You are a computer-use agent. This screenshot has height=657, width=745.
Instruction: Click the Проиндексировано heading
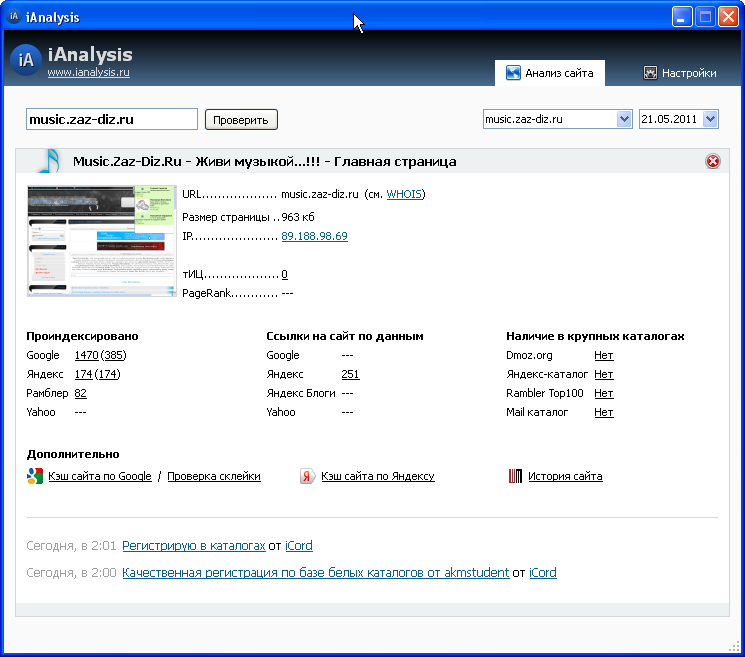82,336
